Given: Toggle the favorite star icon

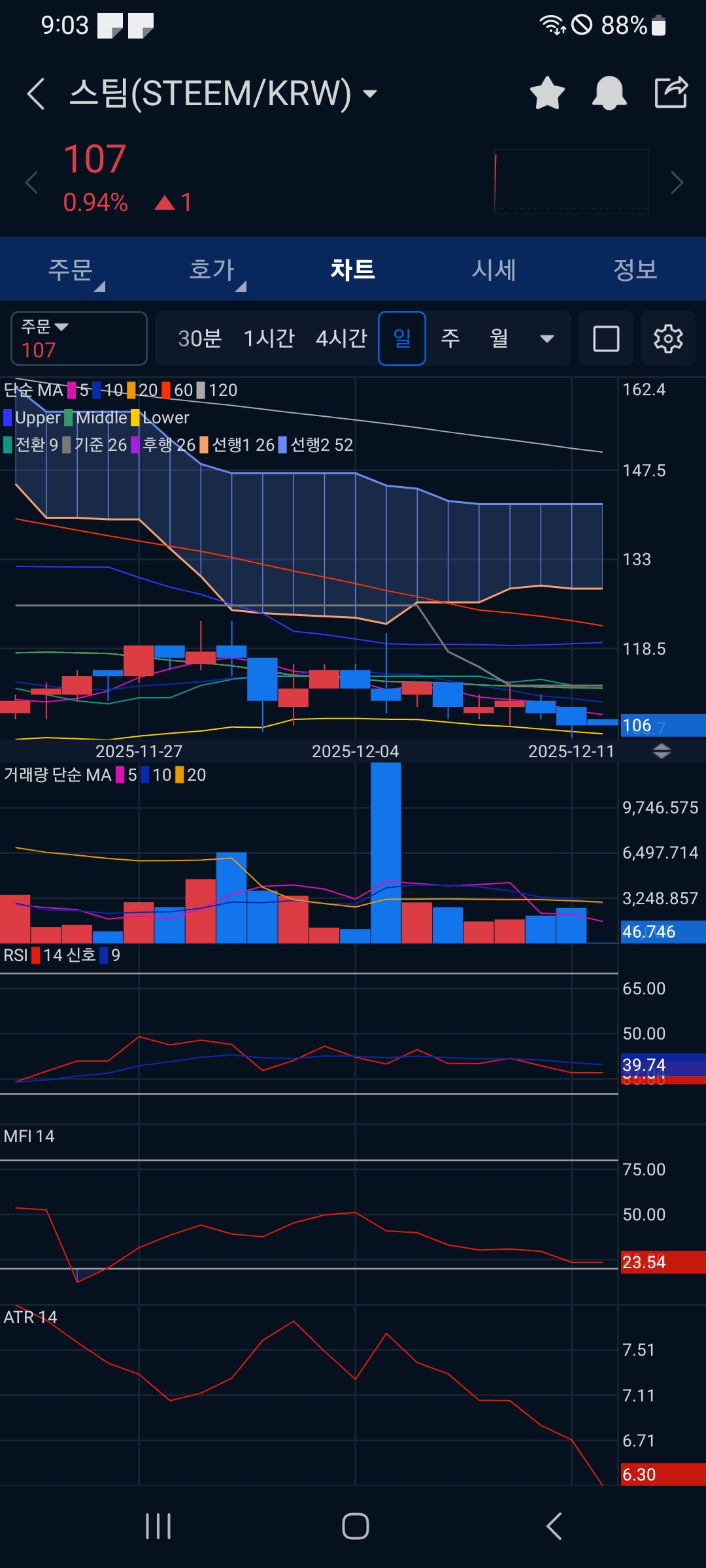Looking at the screenshot, I should pos(547,93).
